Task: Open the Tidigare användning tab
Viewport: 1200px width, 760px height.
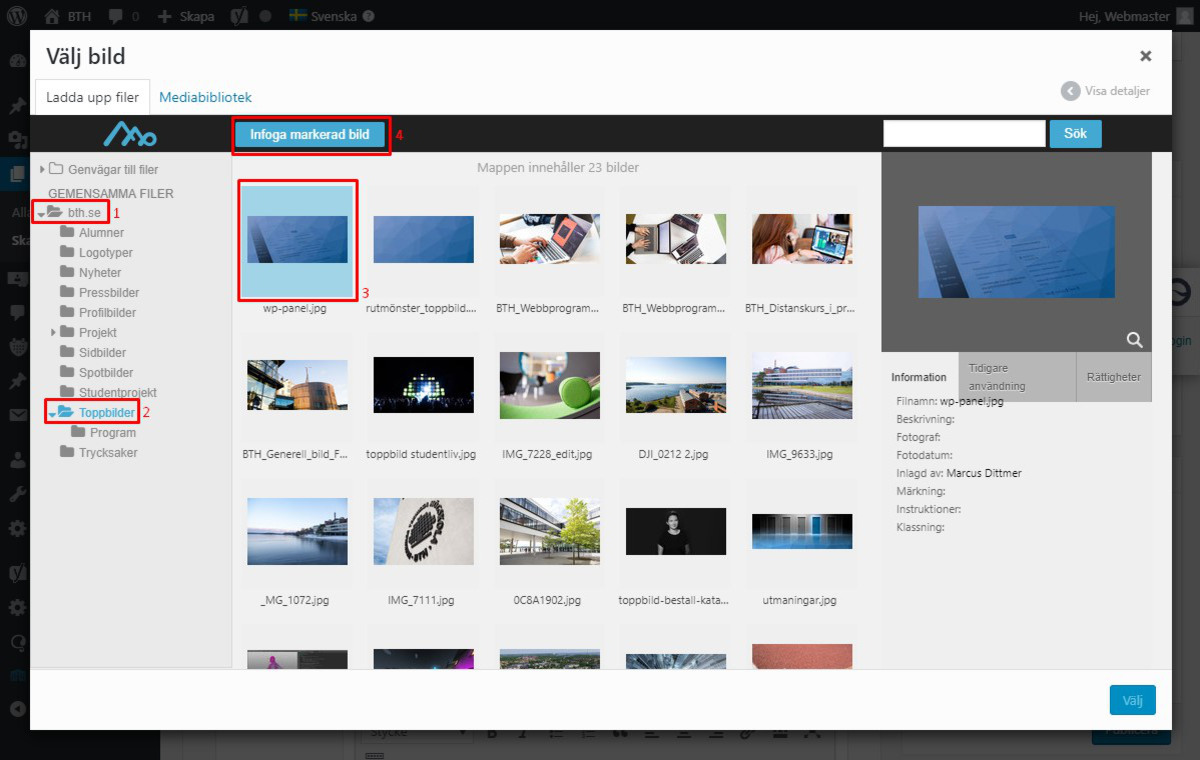Action: (1017, 377)
